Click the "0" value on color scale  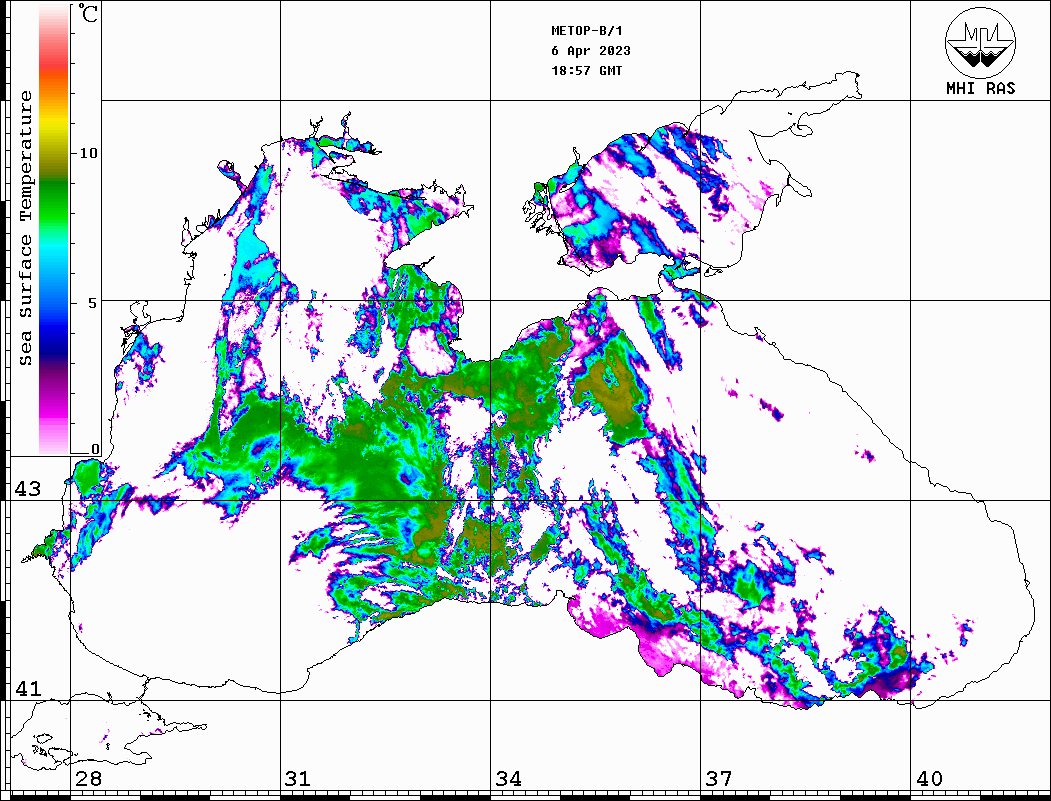tap(95, 449)
